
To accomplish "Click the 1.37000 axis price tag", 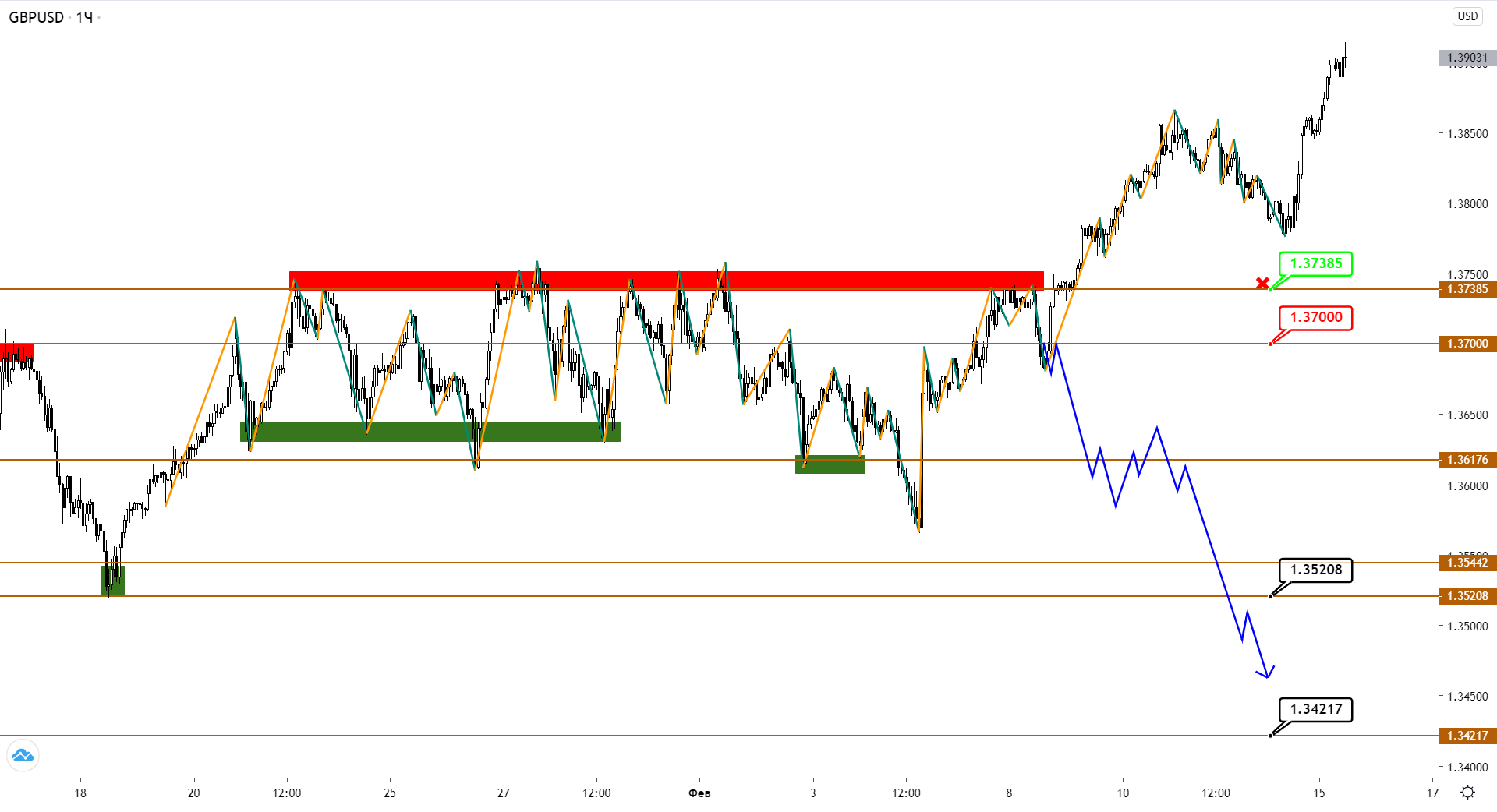I will (x=1467, y=344).
